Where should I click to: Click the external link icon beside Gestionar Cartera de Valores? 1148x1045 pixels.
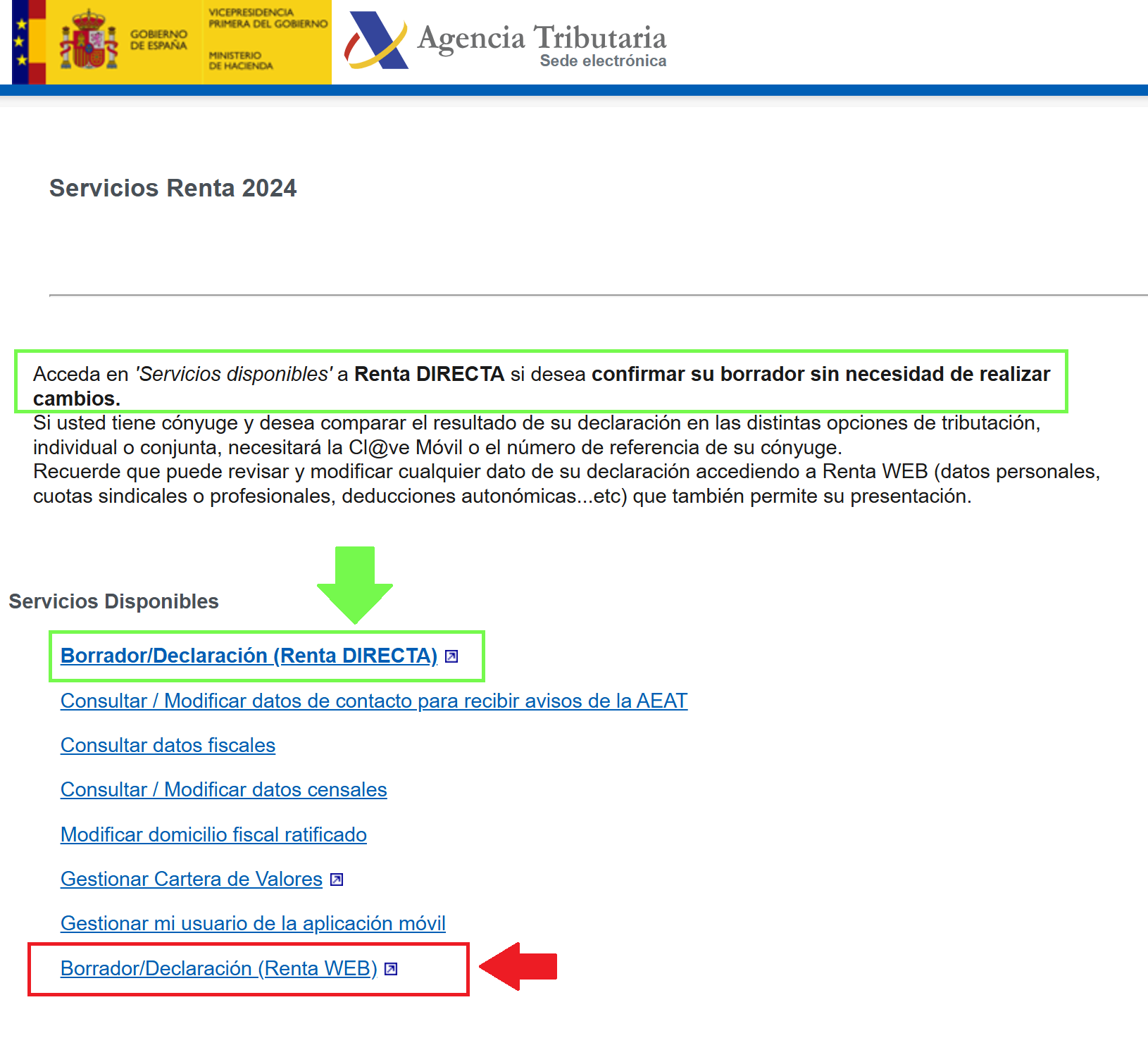coord(336,878)
